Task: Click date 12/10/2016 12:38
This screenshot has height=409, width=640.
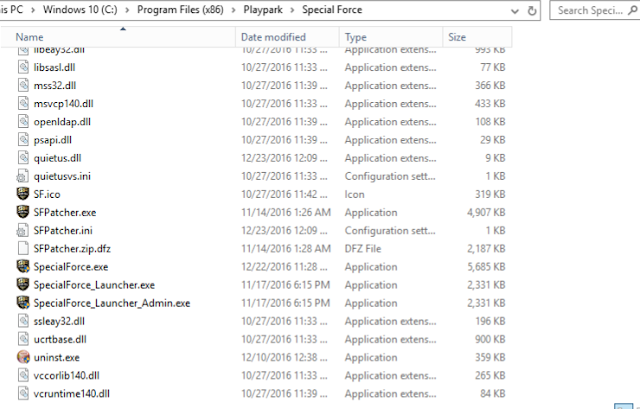Action: (284, 358)
